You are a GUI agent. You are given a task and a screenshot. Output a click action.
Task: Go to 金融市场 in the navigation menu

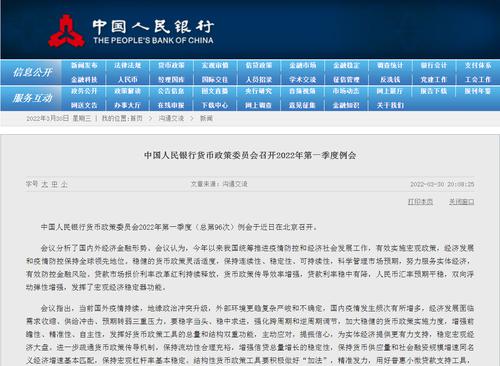click(302, 65)
